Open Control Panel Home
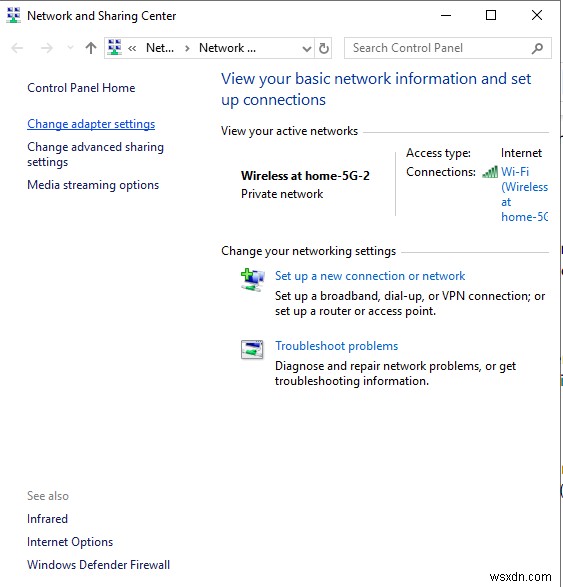Screen dimensions: 563x587 pos(81,88)
